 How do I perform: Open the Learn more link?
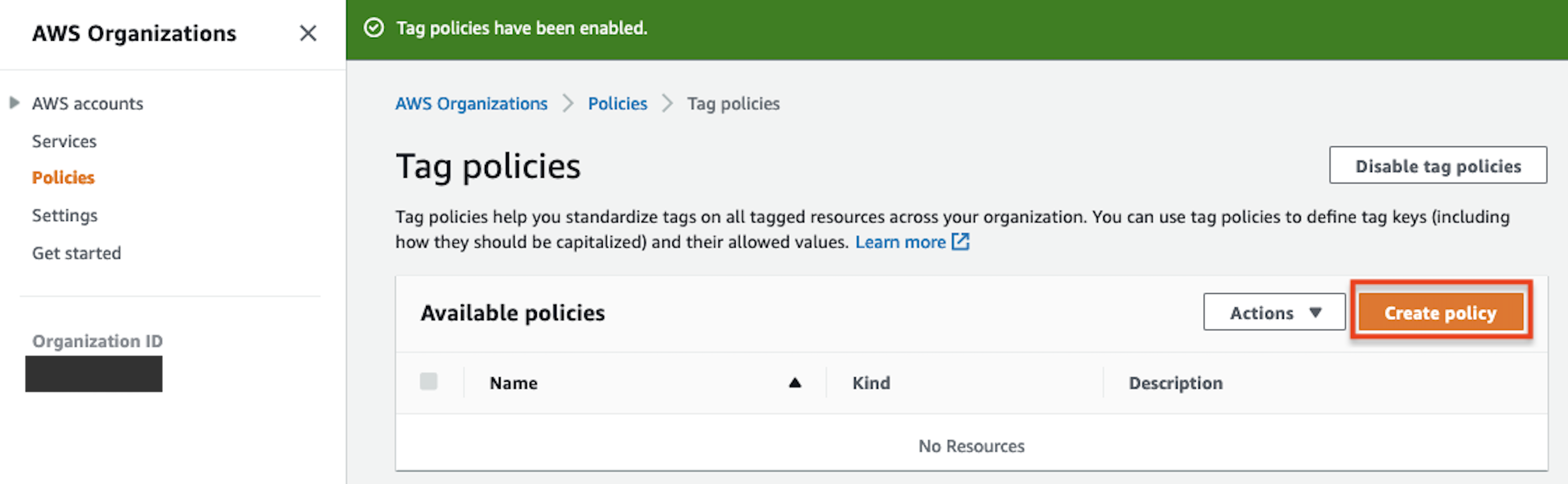[x=900, y=241]
